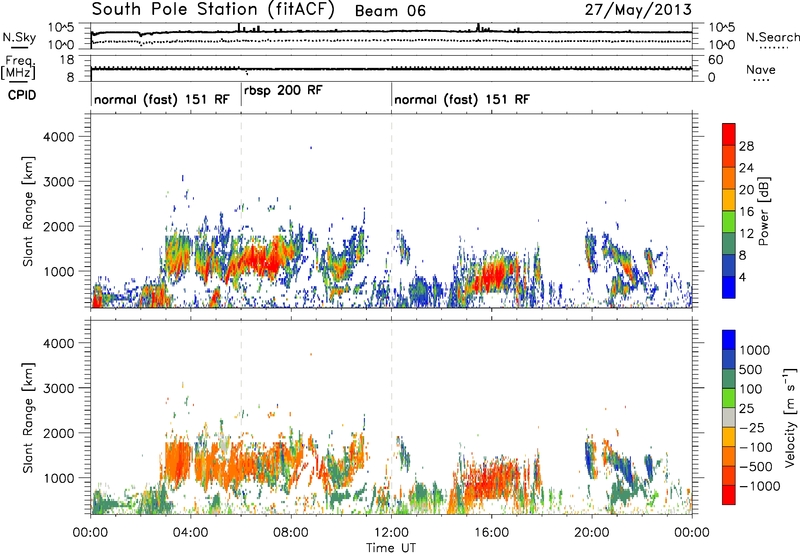Click the '16:00' time axis label
Viewport: 800px width, 554px height.
pos(491,533)
